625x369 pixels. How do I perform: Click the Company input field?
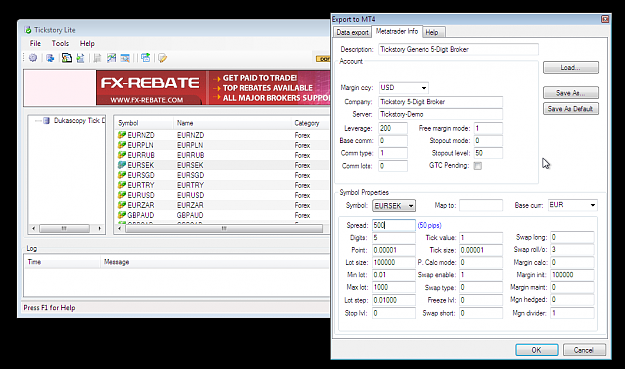[x=440, y=102]
